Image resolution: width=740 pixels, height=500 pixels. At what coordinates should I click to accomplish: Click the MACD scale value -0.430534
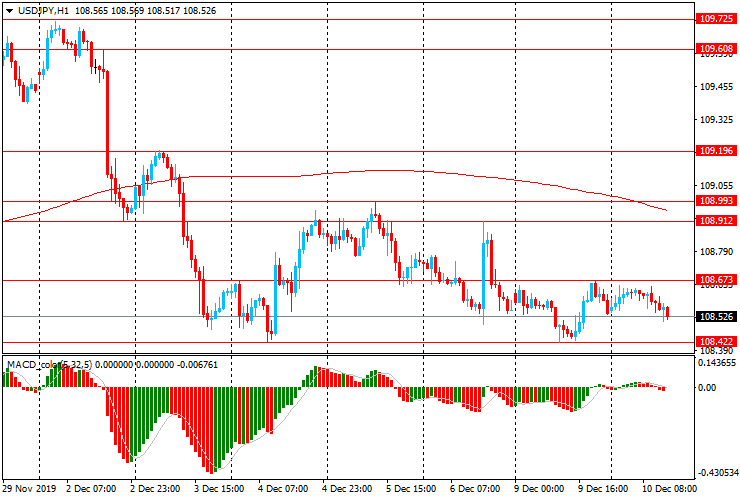pyautogui.click(x=717, y=473)
